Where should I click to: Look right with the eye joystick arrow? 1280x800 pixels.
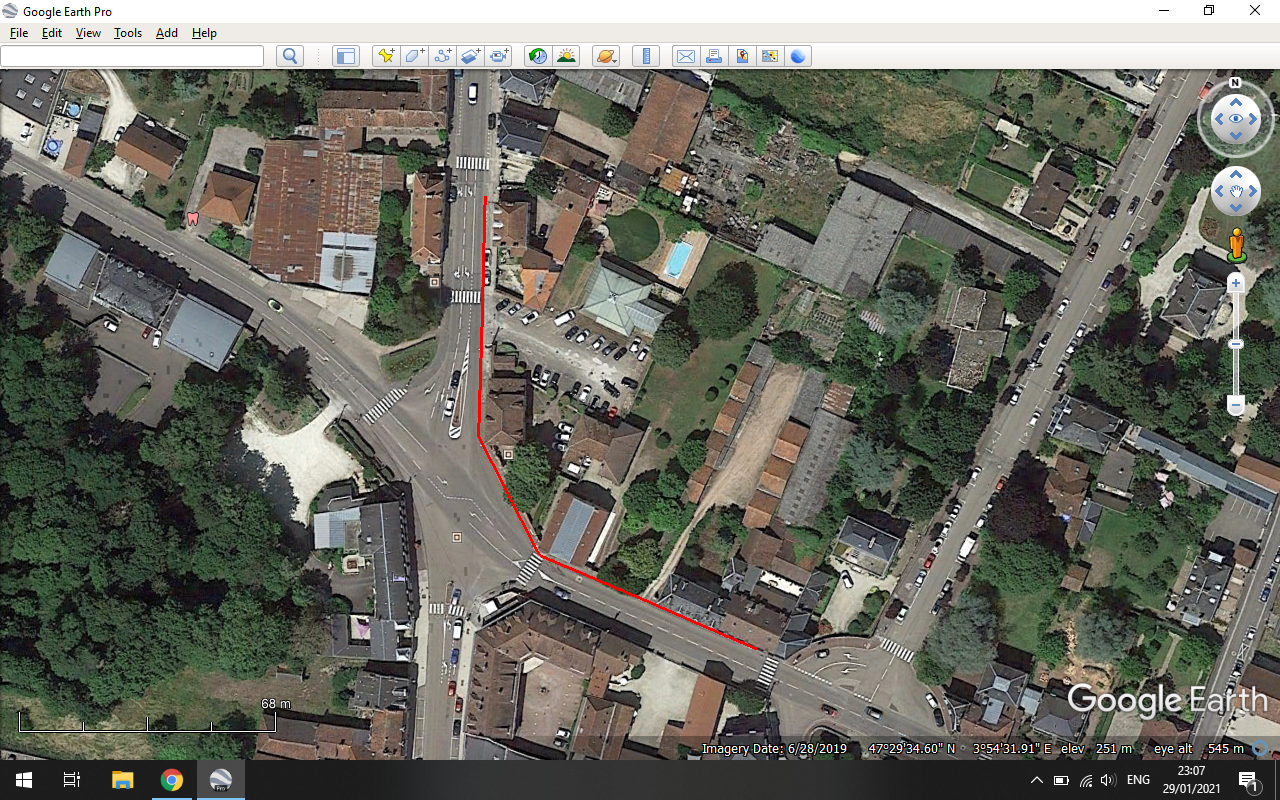[1254, 119]
